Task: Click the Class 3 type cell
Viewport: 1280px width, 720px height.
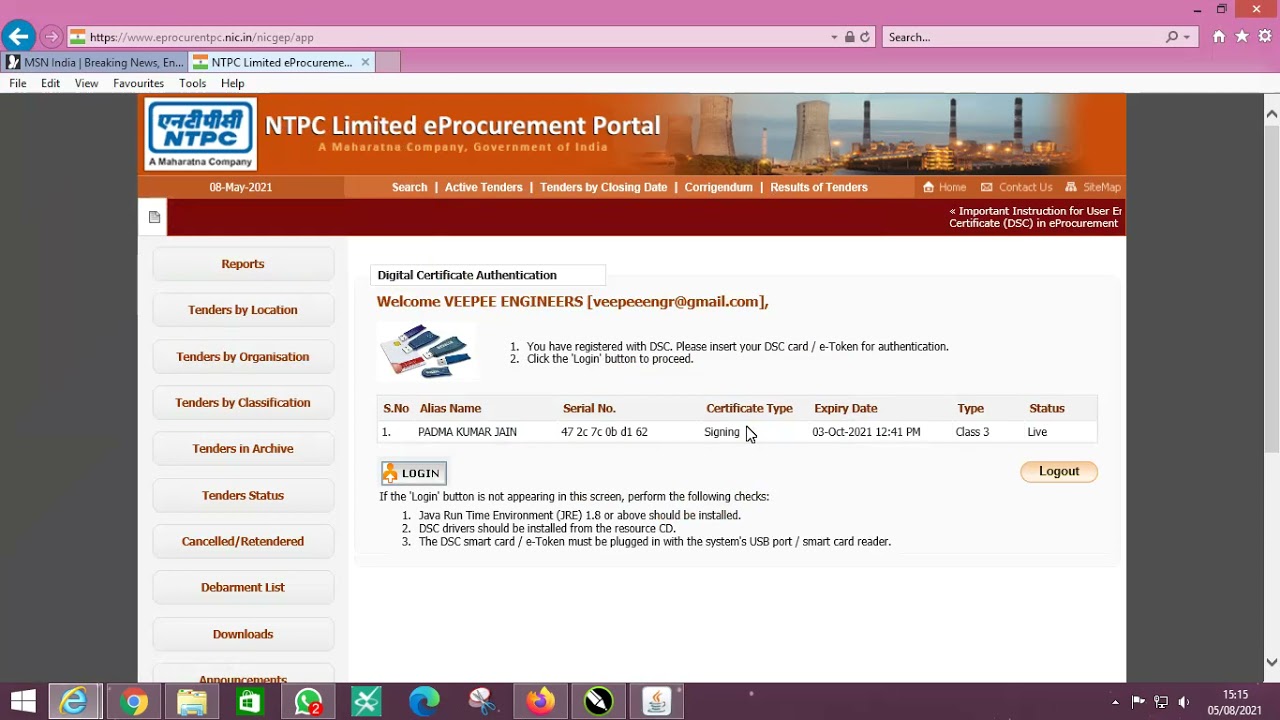Action: [972, 432]
